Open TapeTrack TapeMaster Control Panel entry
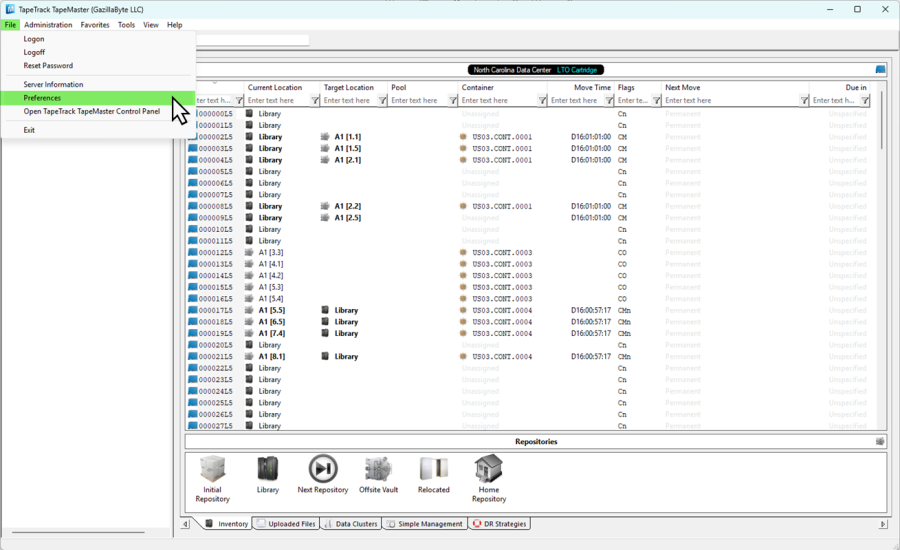 [92, 111]
